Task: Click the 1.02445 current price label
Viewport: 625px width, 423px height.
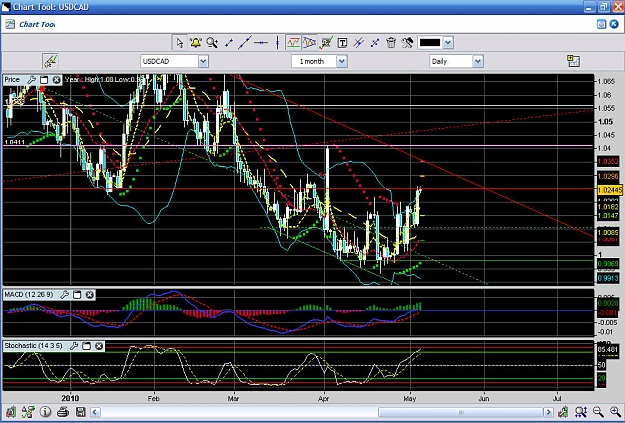Action: tap(609, 190)
